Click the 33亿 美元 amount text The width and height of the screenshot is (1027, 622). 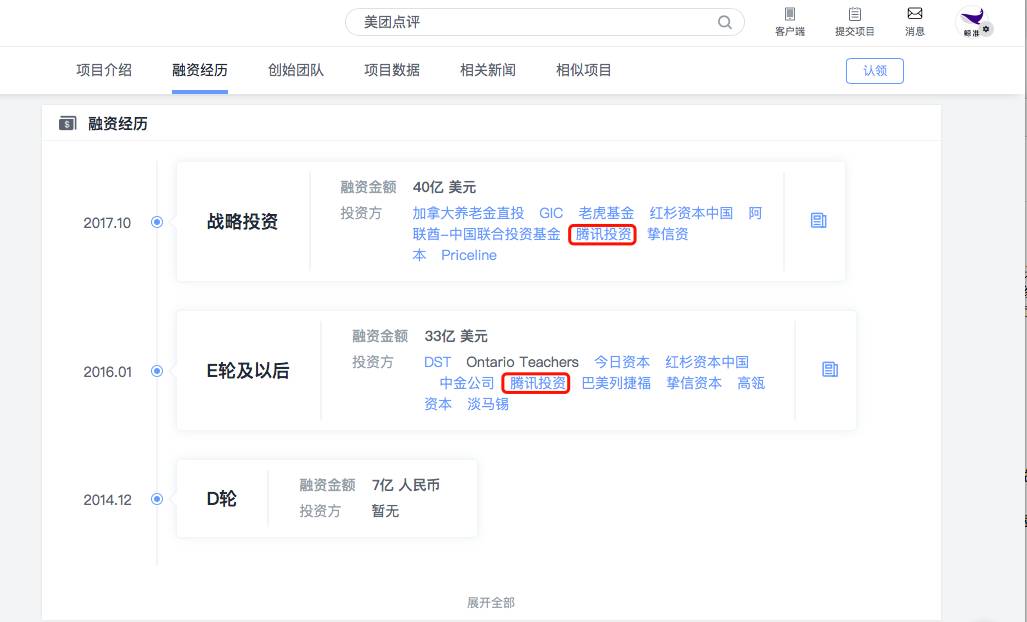point(456,337)
